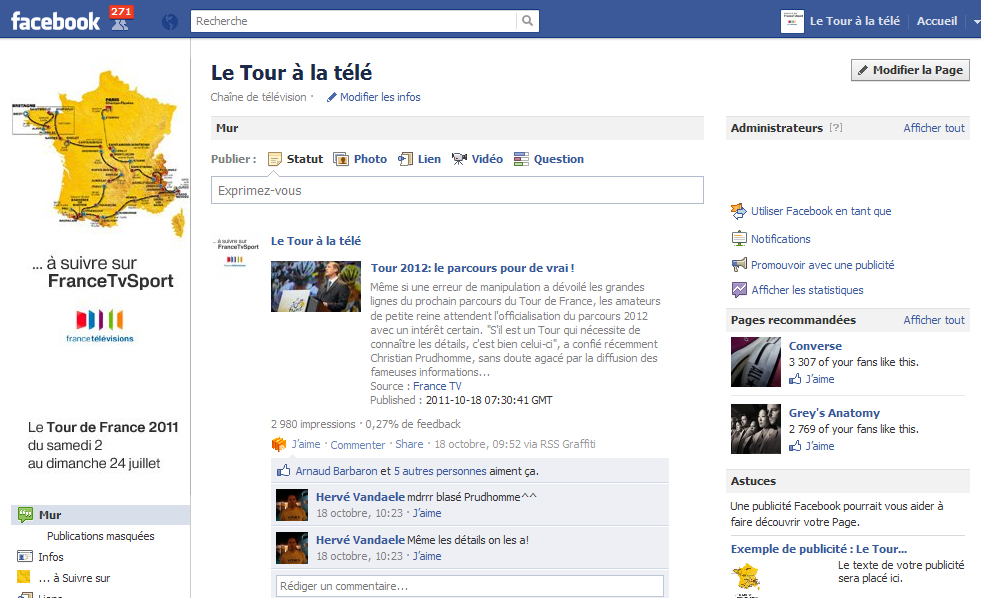Click Arnaud Barbaron's name
The height and width of the screenshot is (598, 981).
pyautogui.click(x=336, y=471)
